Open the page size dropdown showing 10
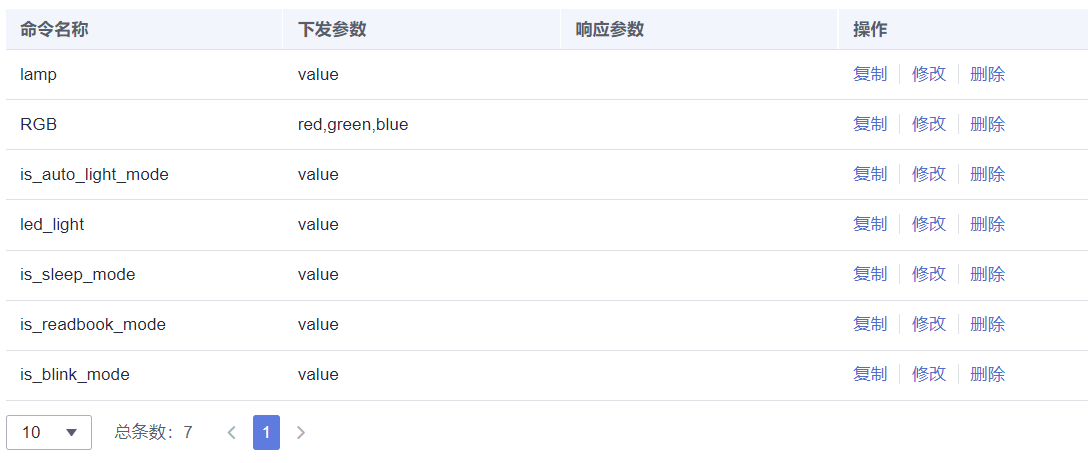The image size is (1088, 463). [x=49, y=432]
